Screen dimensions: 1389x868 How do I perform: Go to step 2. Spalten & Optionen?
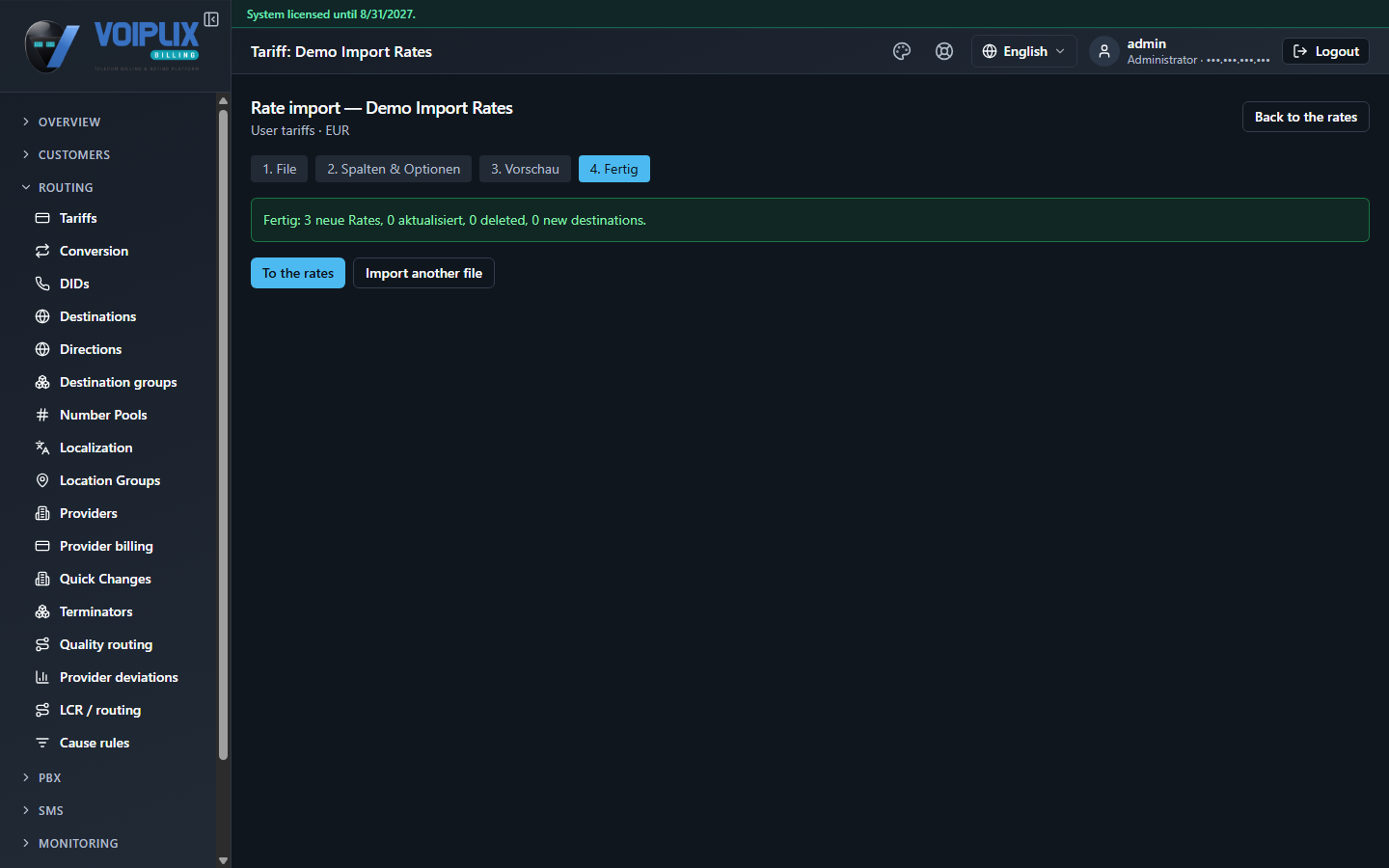click(394, 169)
